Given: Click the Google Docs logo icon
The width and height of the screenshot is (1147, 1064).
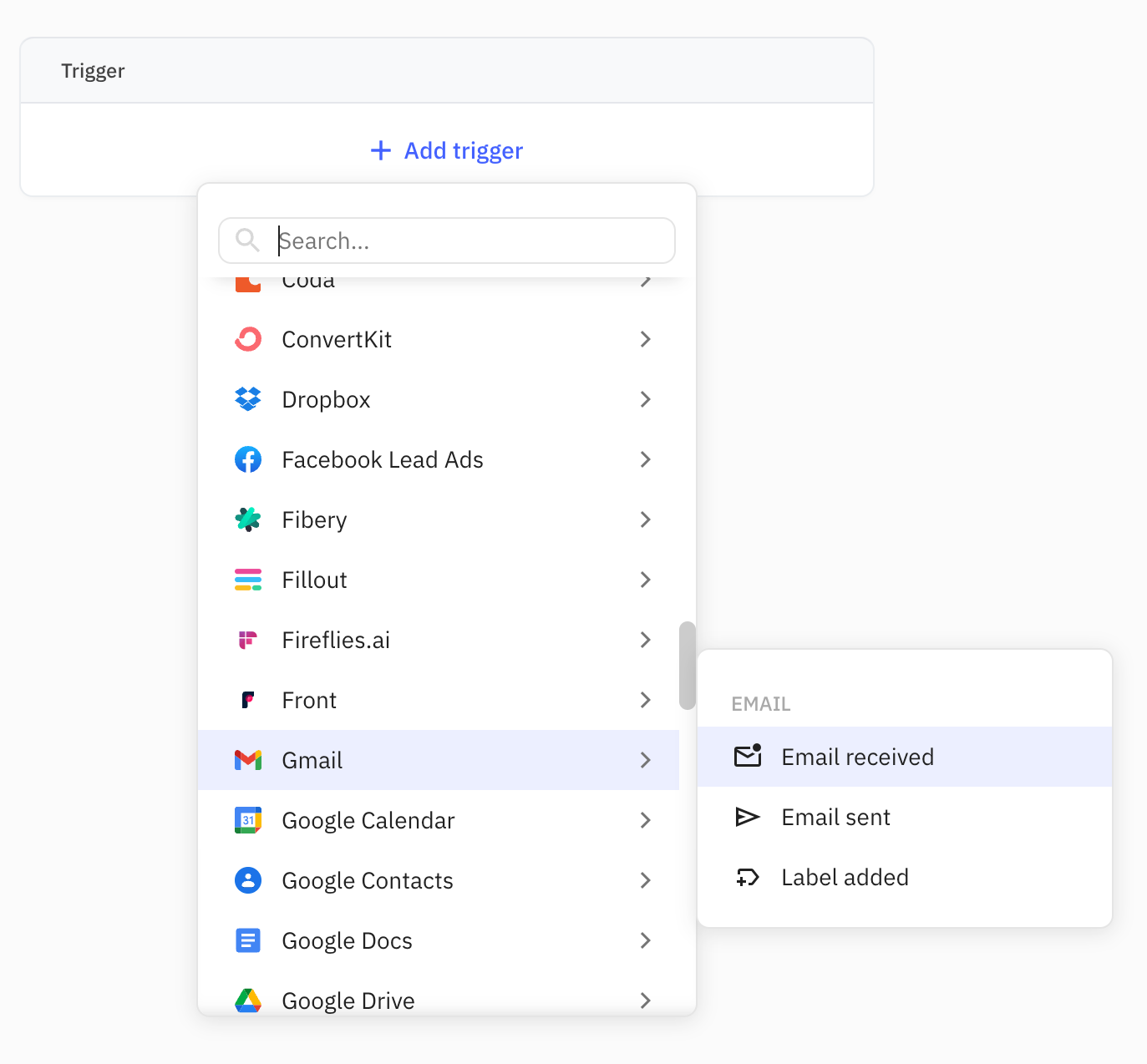Looking at the screenshot, I should click(248, 940).
